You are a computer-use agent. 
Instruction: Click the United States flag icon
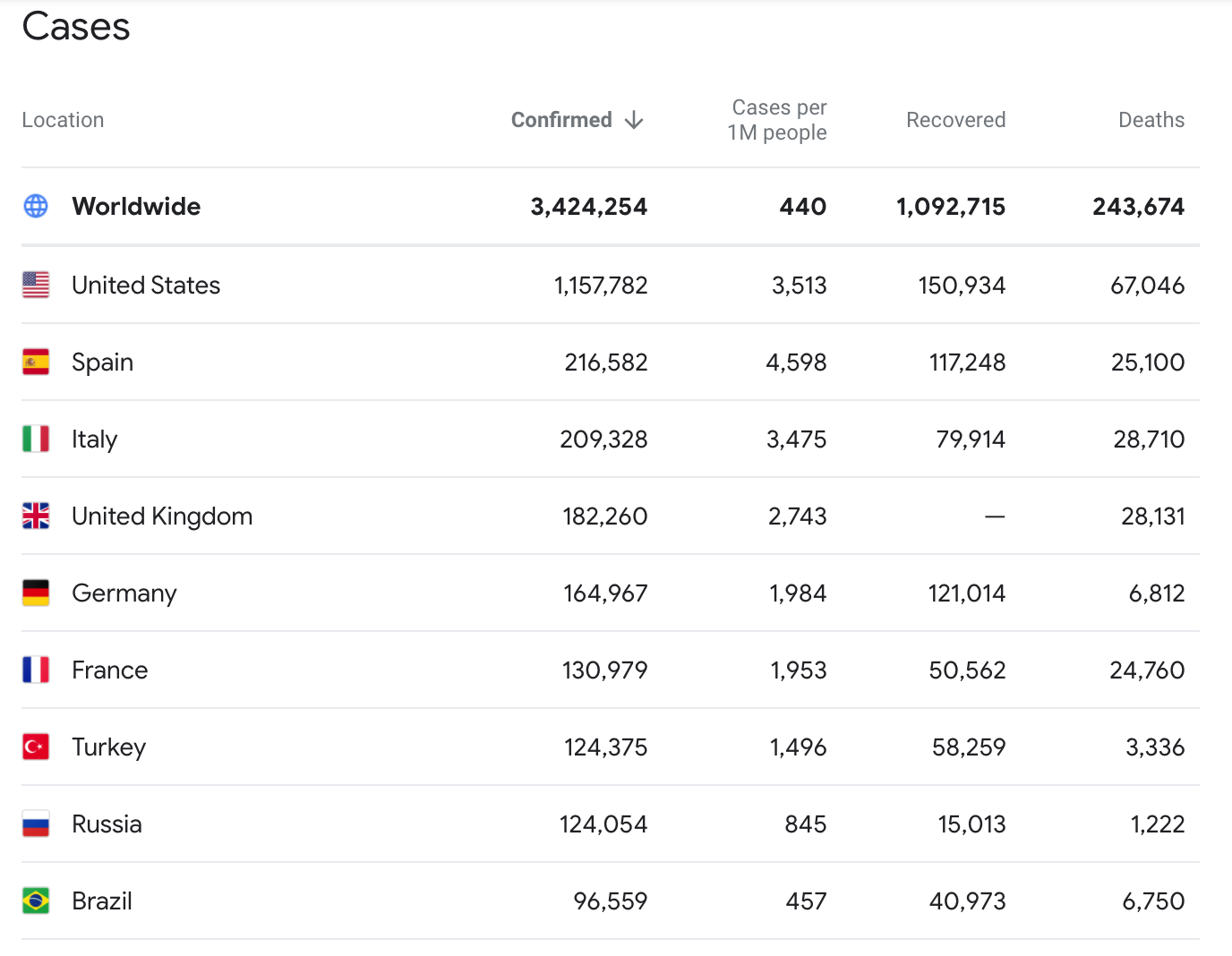[36, 285]
